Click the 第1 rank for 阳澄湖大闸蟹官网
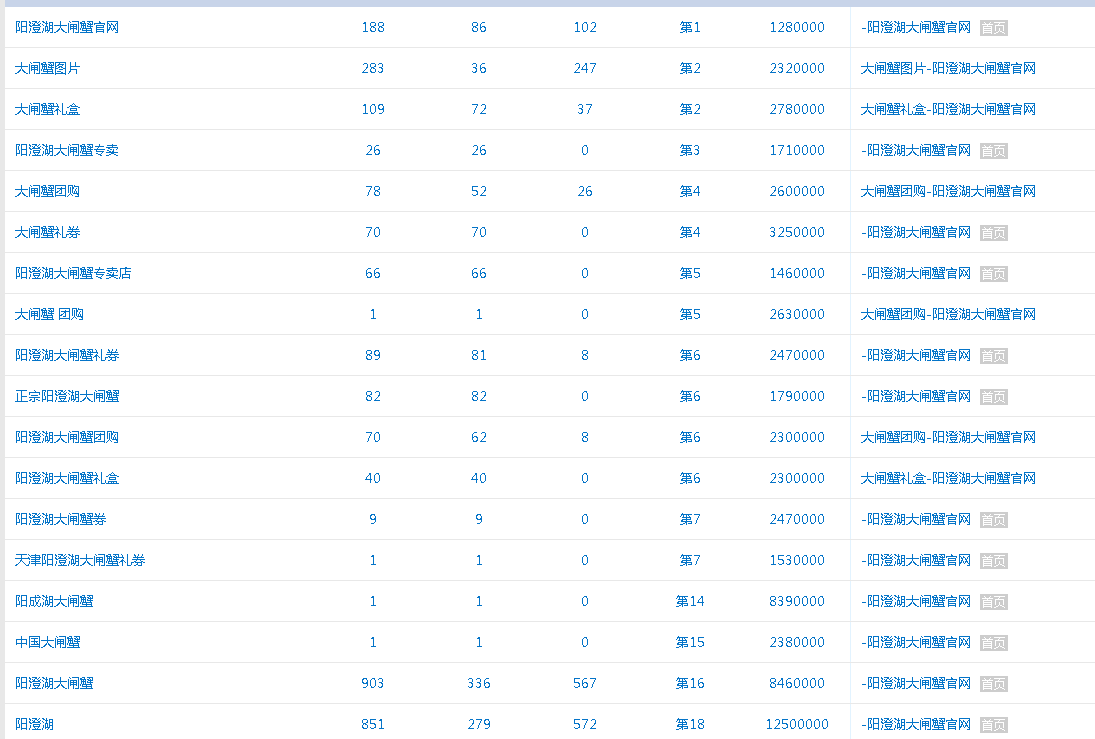 [690, 27]
